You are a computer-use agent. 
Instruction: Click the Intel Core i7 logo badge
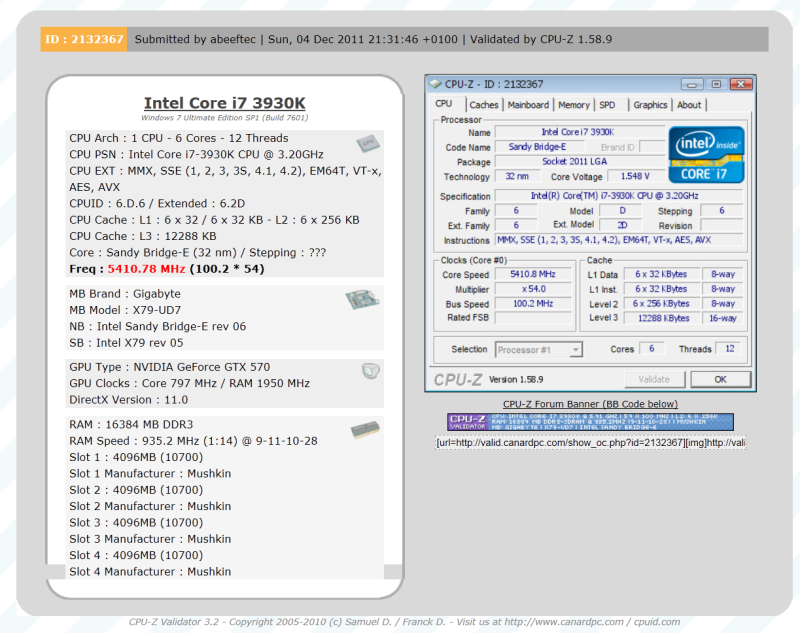click(x=707, y=154)
